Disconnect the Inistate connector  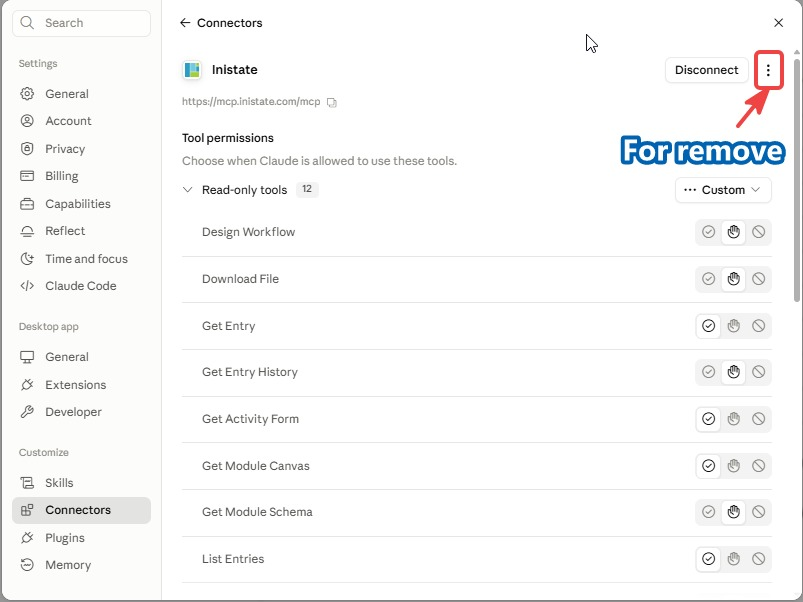pyautogui.click(x=706, y=70)
